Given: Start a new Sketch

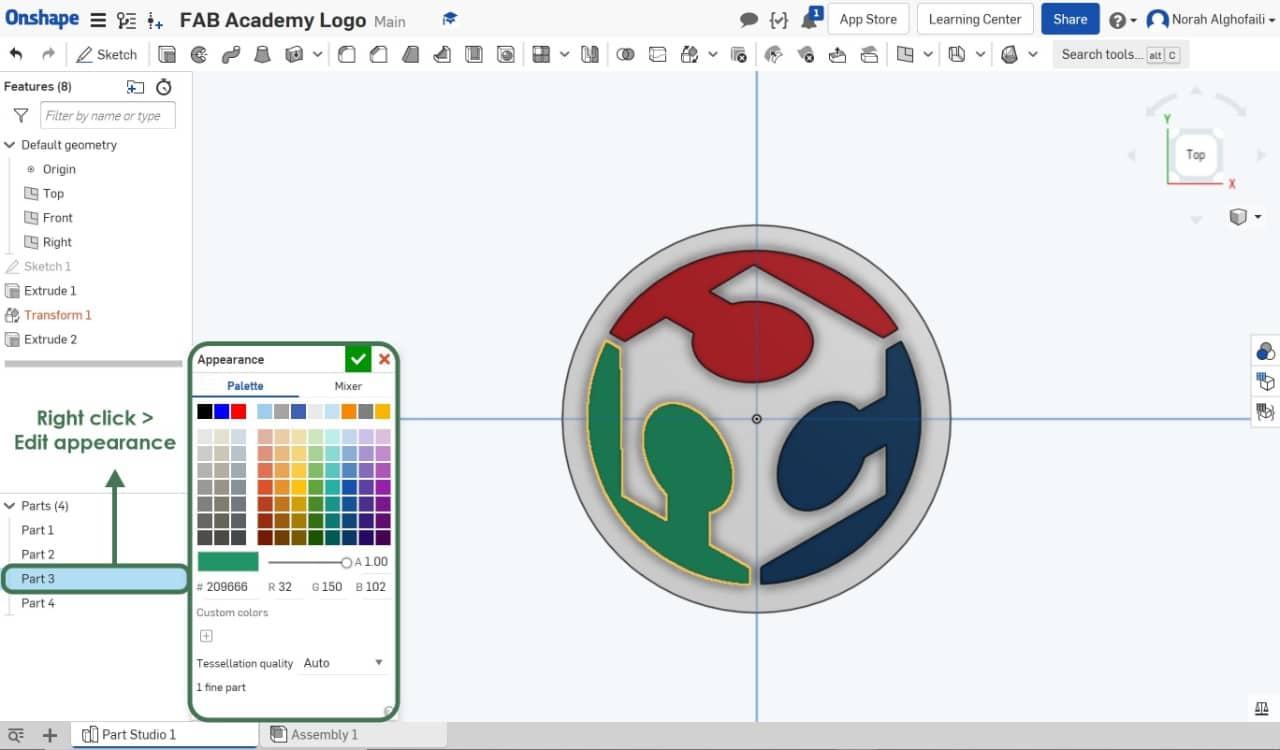Looking at the screenshot, I should tap(106, 54).
